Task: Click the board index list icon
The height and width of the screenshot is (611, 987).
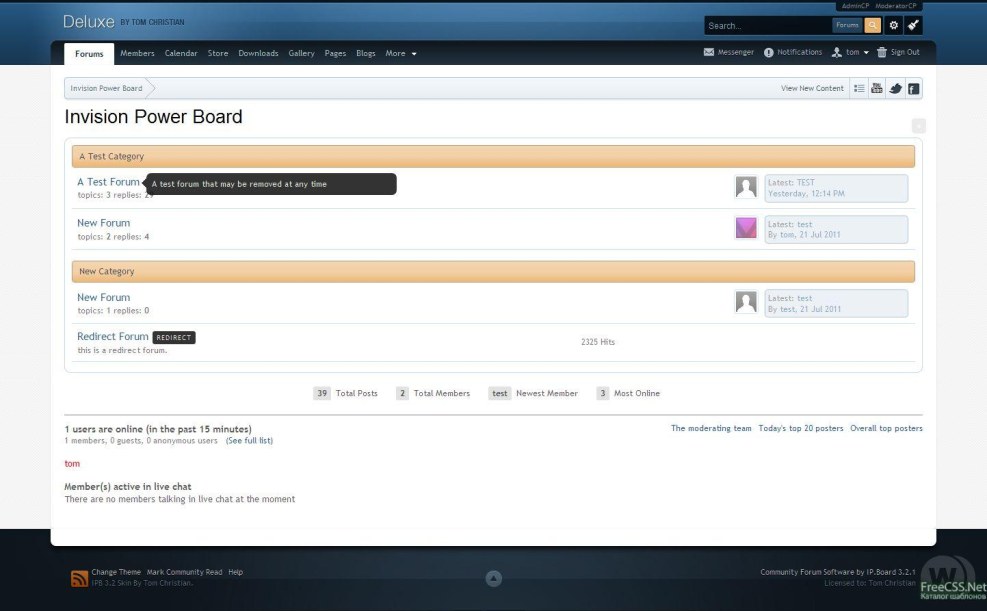Action: click(x=859, y=88)
